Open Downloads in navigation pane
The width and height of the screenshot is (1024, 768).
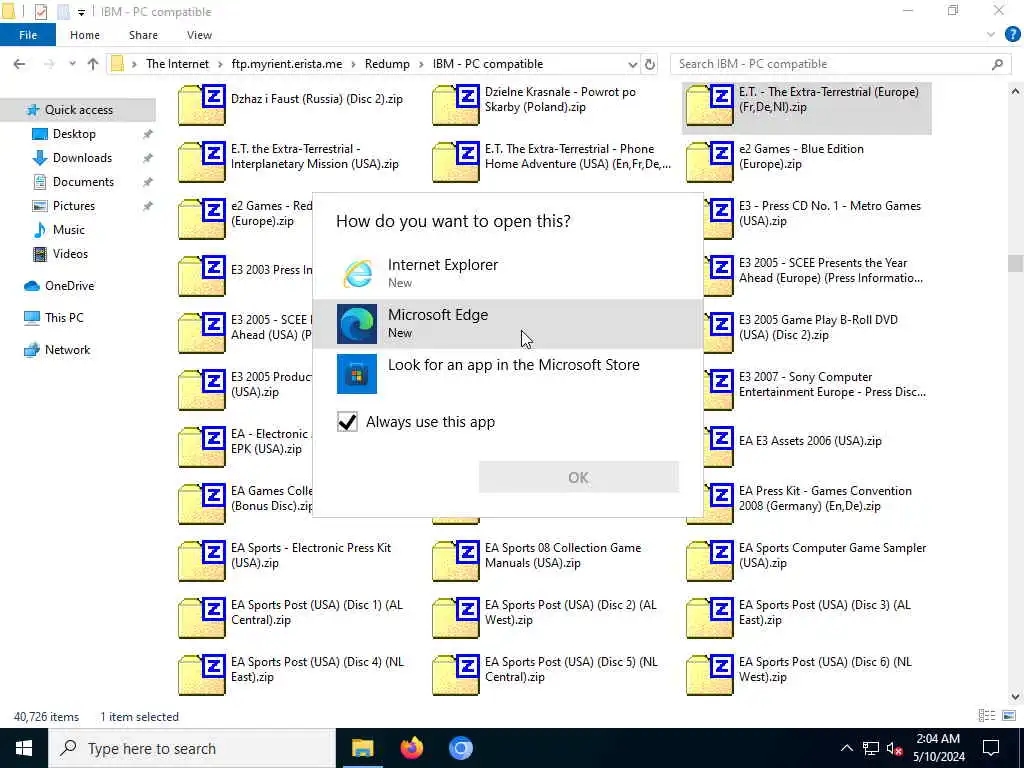(x=82, y=158)
